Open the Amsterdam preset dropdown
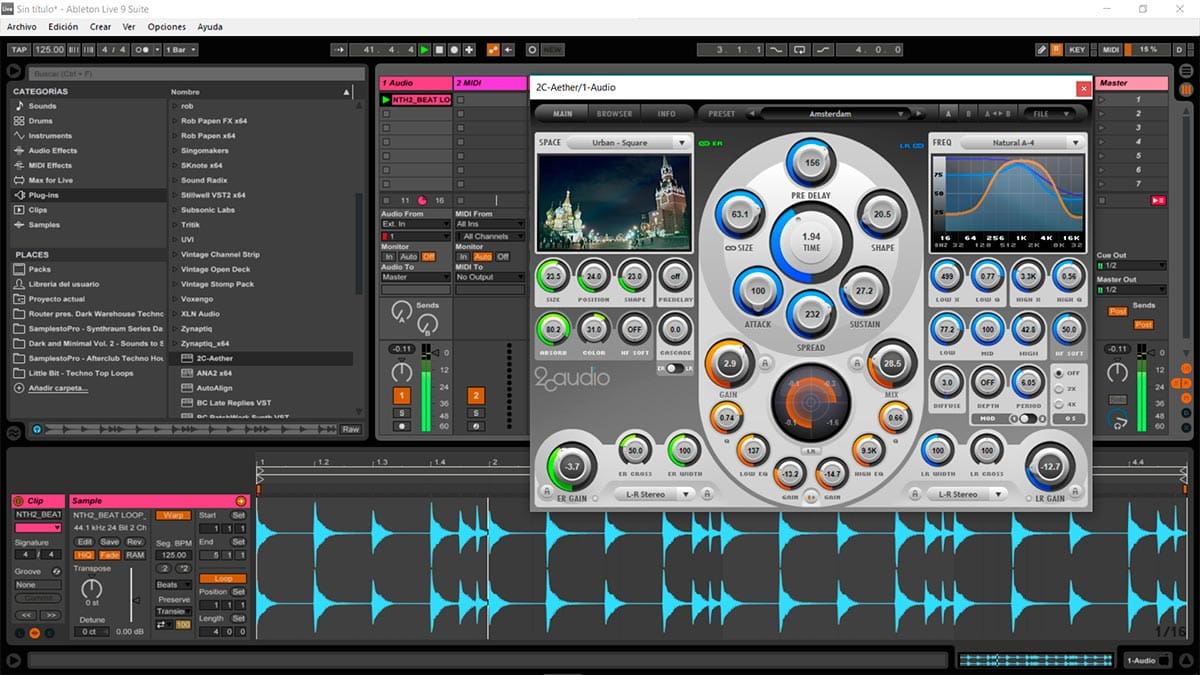The height and width of the screenshot is (675, 1200). tap(835, 114)
